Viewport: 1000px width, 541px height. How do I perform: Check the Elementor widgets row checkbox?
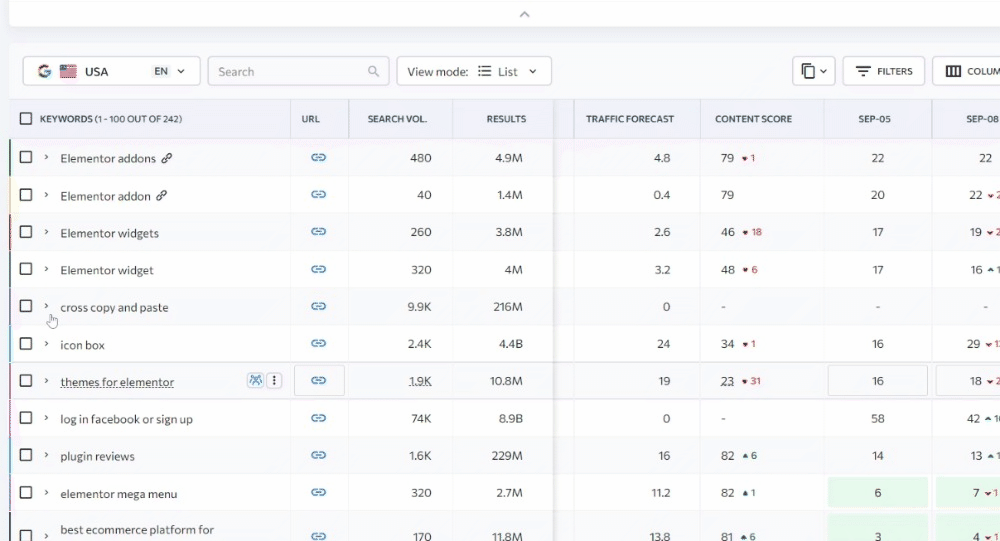[x=26, y=232]
